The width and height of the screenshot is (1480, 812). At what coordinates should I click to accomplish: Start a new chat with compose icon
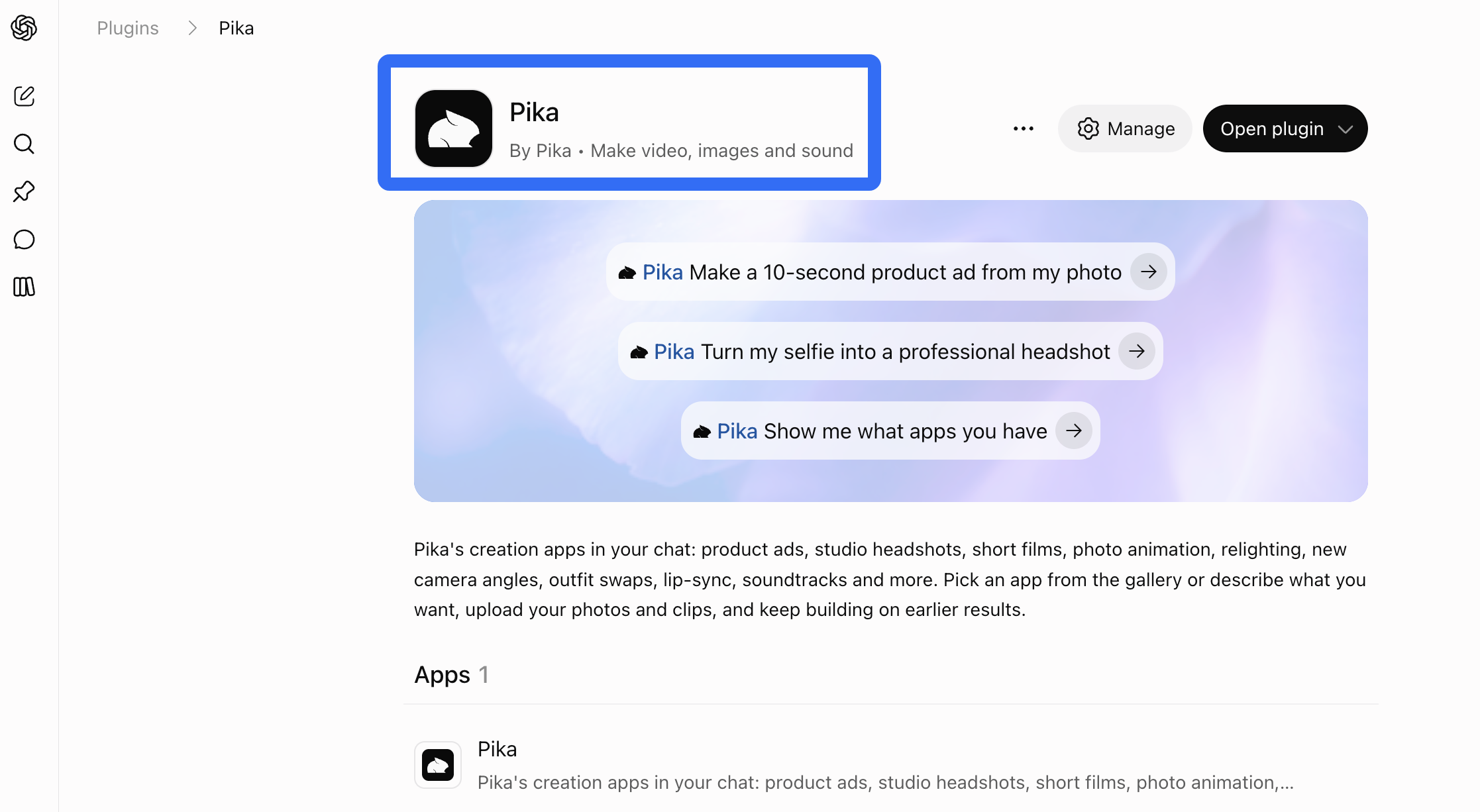24,96
